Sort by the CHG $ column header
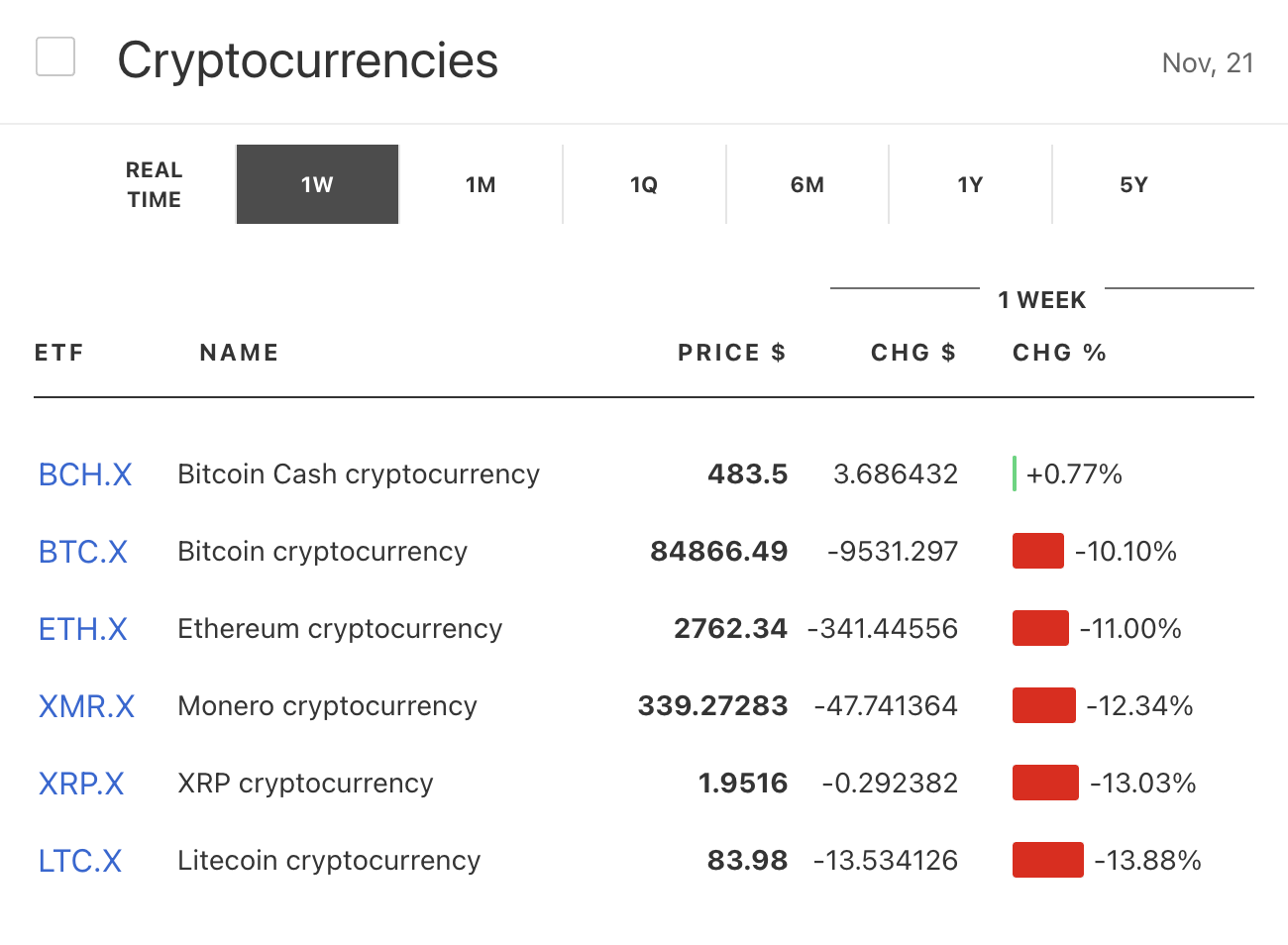1288x945 pixels. coord(912,353)
